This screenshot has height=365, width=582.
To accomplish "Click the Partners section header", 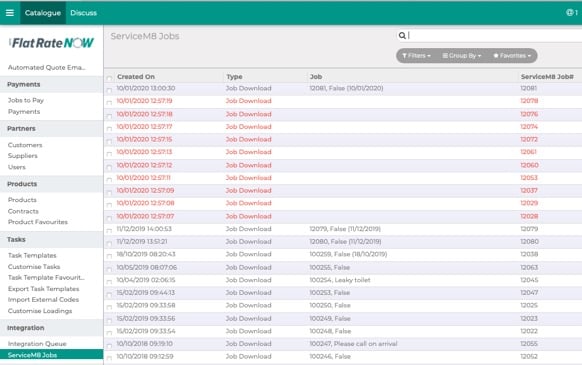I will point(21,128).
